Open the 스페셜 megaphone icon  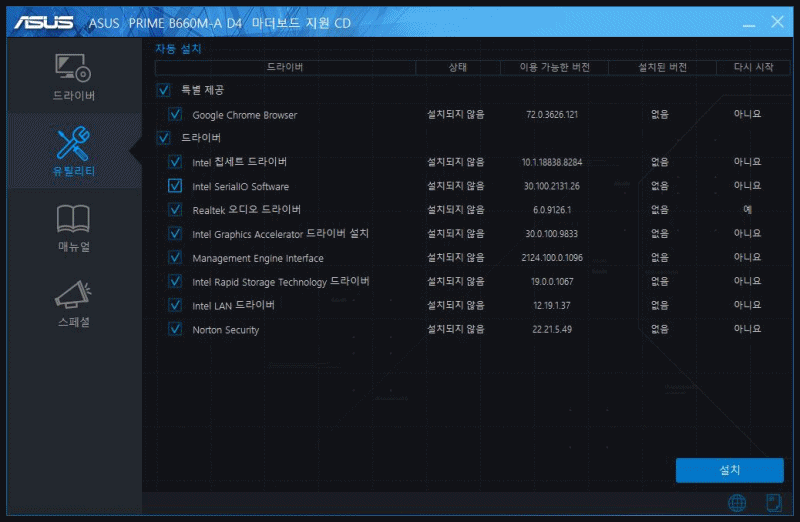coord(73,294)
